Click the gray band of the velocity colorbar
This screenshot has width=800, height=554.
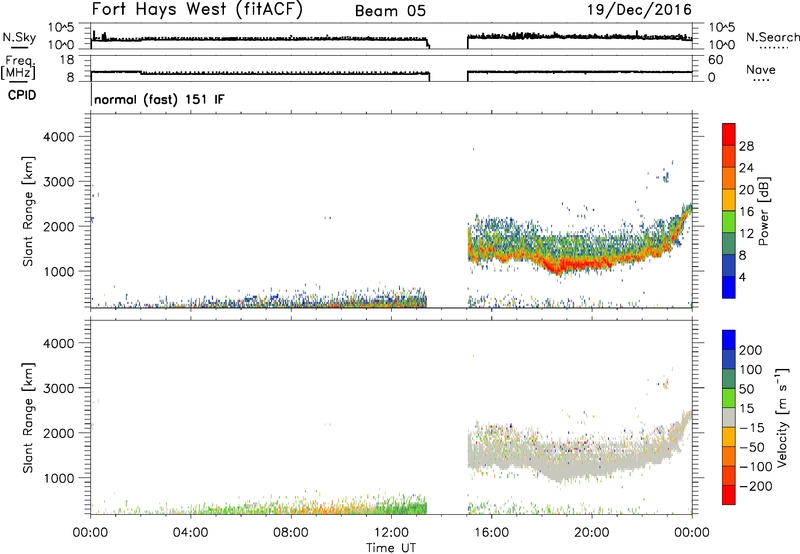(x=729, y=417)
